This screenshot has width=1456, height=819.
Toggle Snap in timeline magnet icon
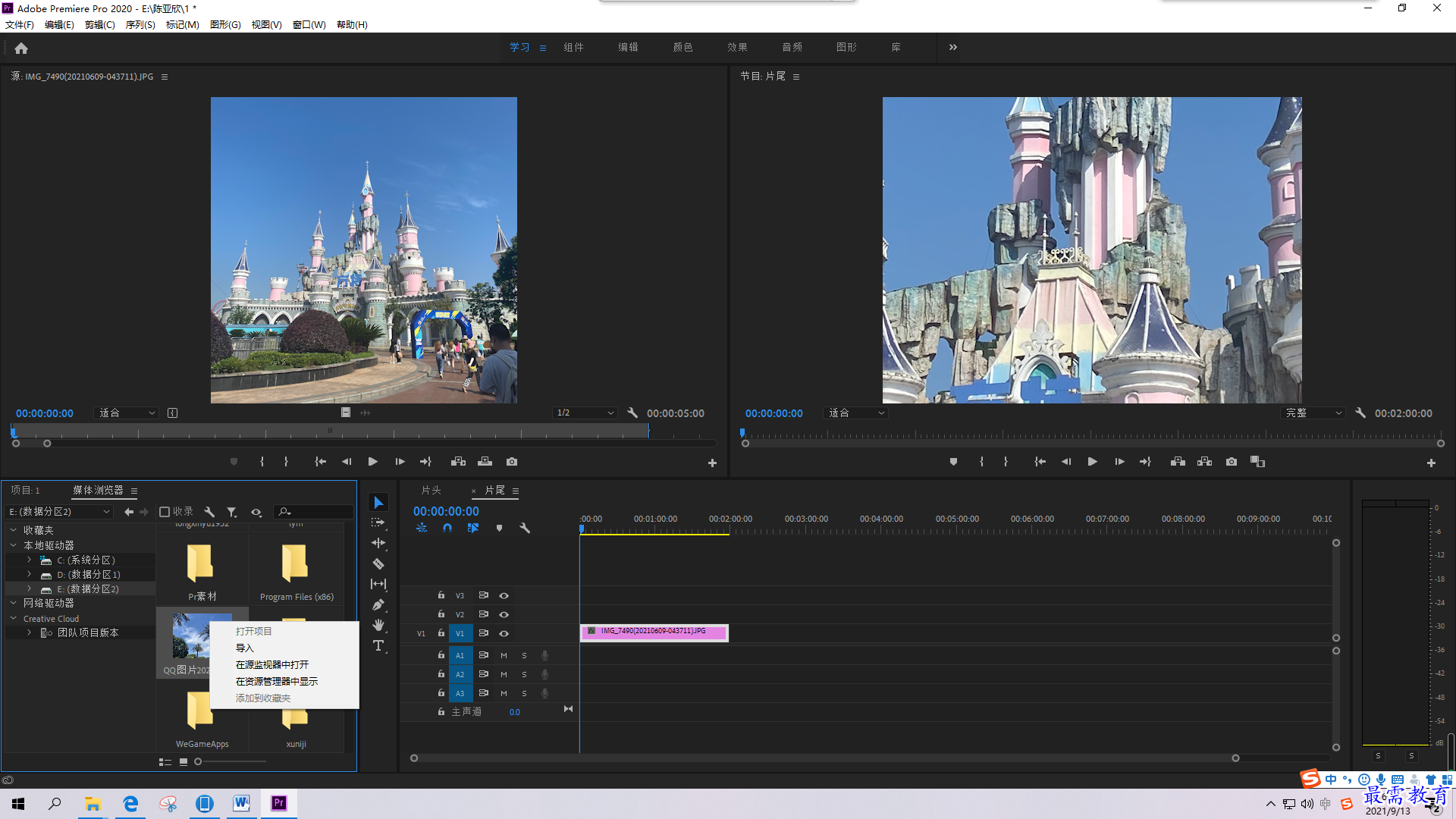pyautogui.click(x=447, y=528)
